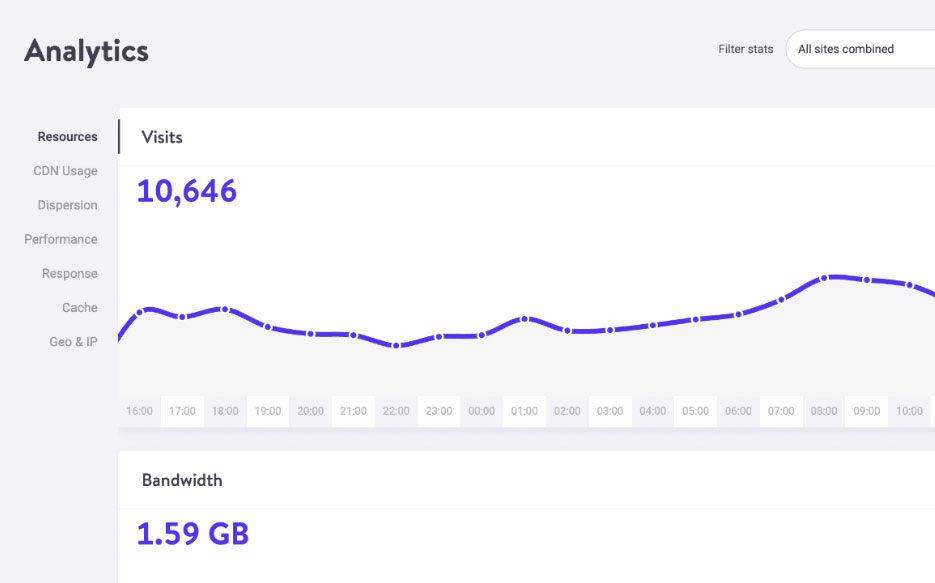Go to Performance analytics
Screen dimensions: 935x583
point(60,239)
